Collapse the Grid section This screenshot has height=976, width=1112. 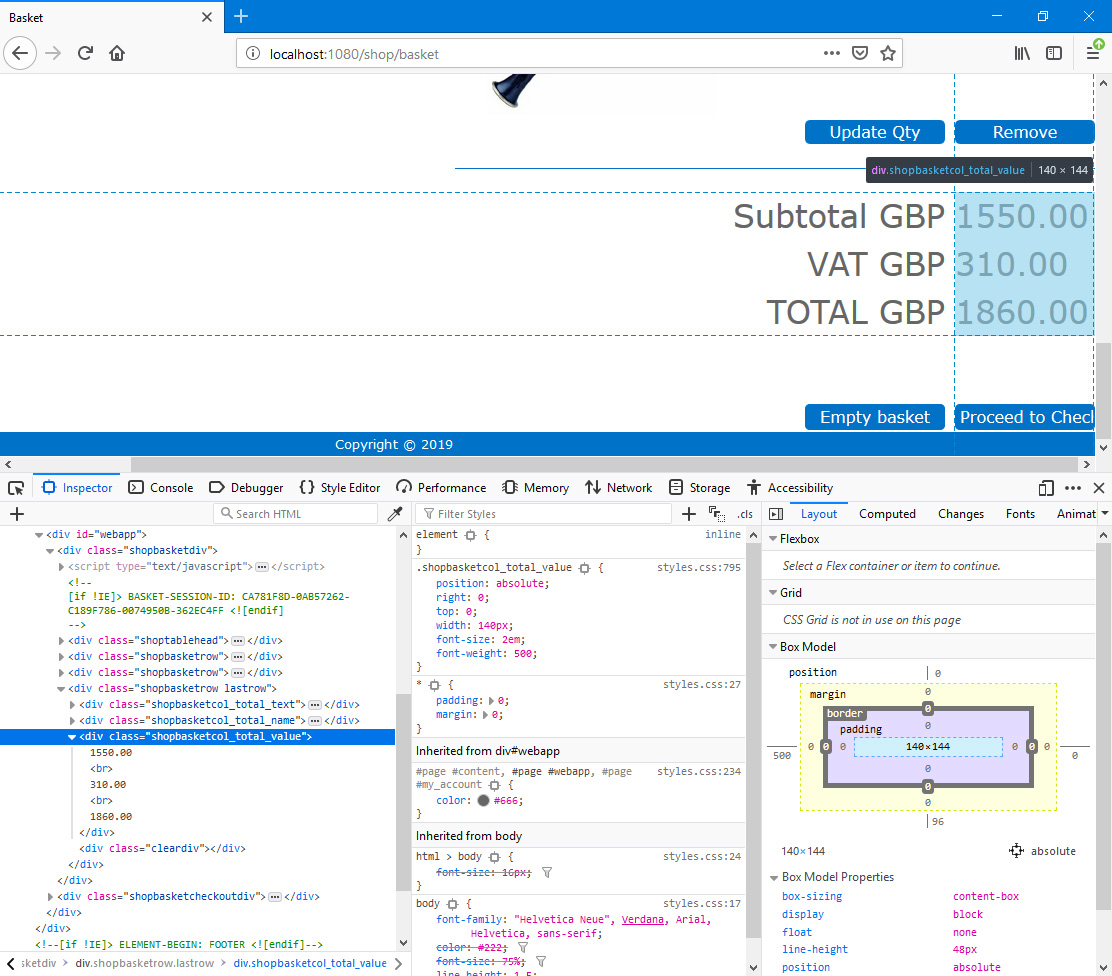click(773, 593)
